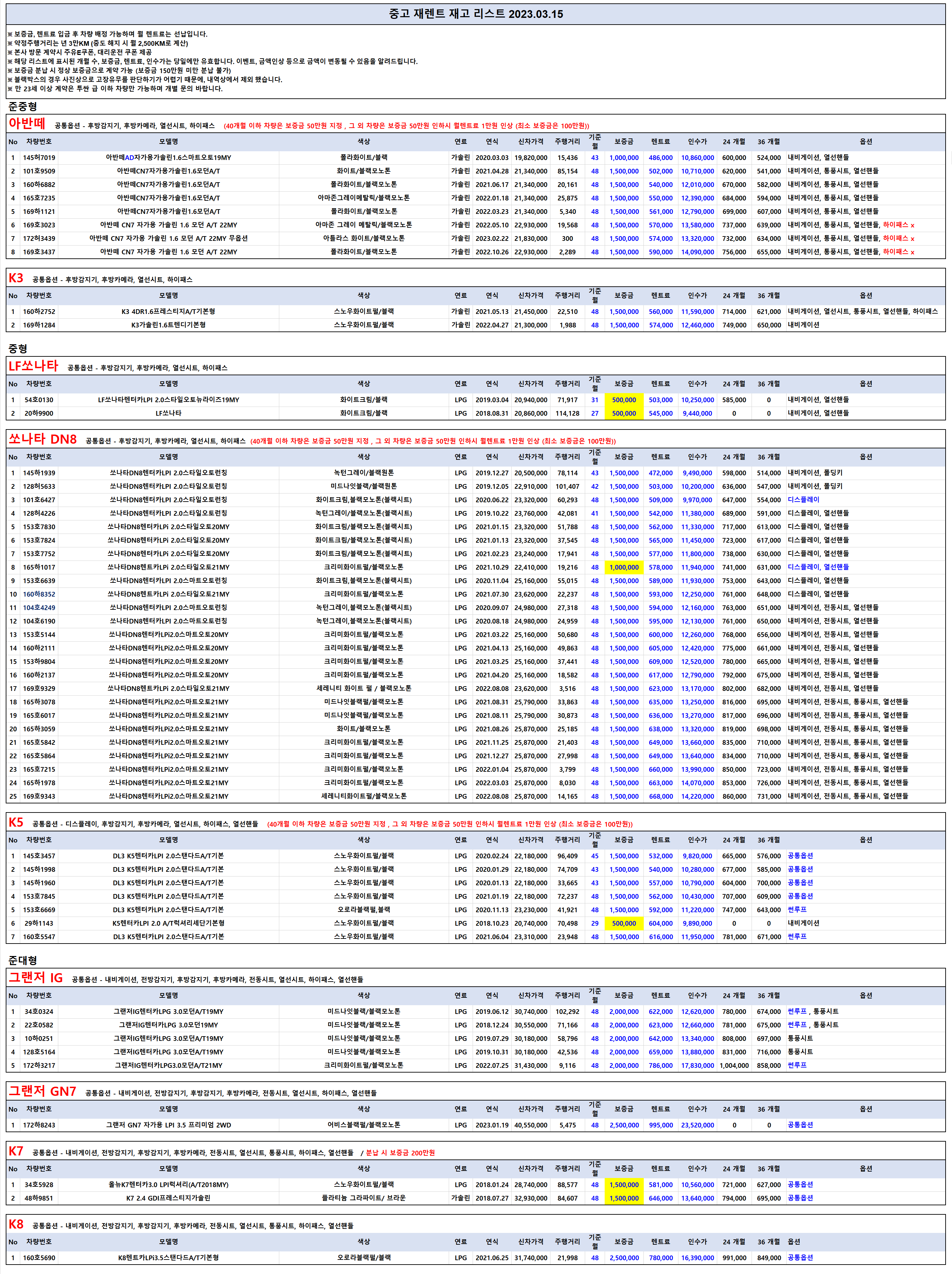Click plate 145하1939 in DN8 table
The width and height of the screenshot is (952, 1274).
(x=39, y=473)
